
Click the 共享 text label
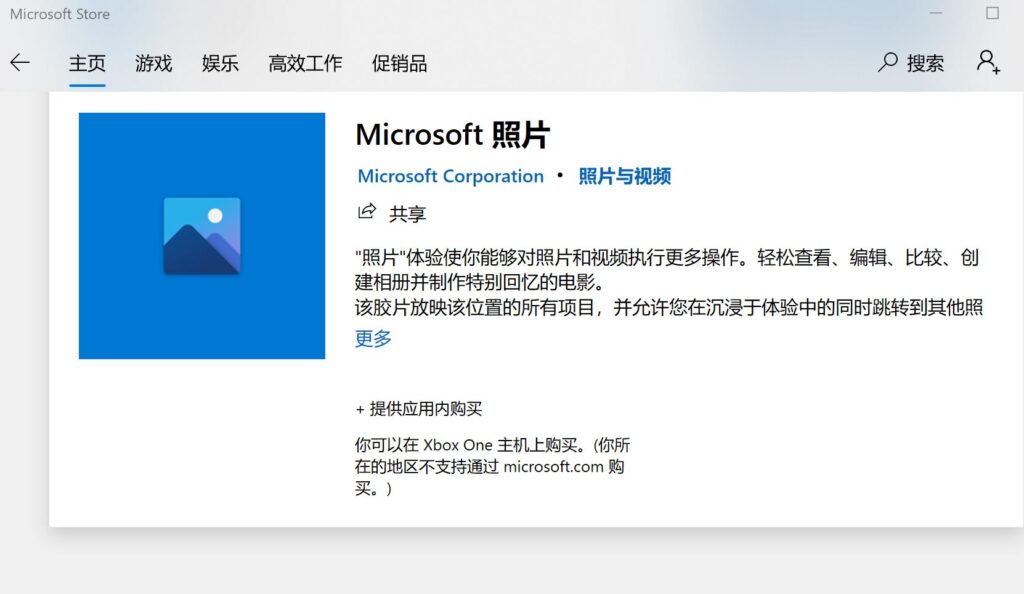[408, 213]
